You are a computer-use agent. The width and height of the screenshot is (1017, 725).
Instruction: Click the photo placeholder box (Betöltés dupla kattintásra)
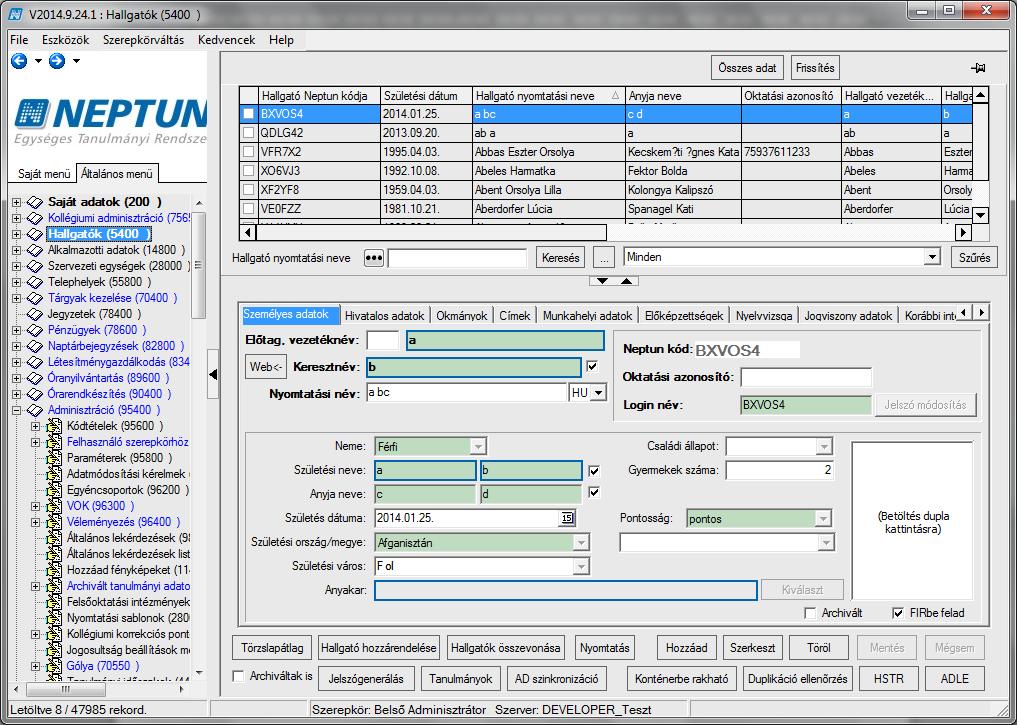click(913, 521)
